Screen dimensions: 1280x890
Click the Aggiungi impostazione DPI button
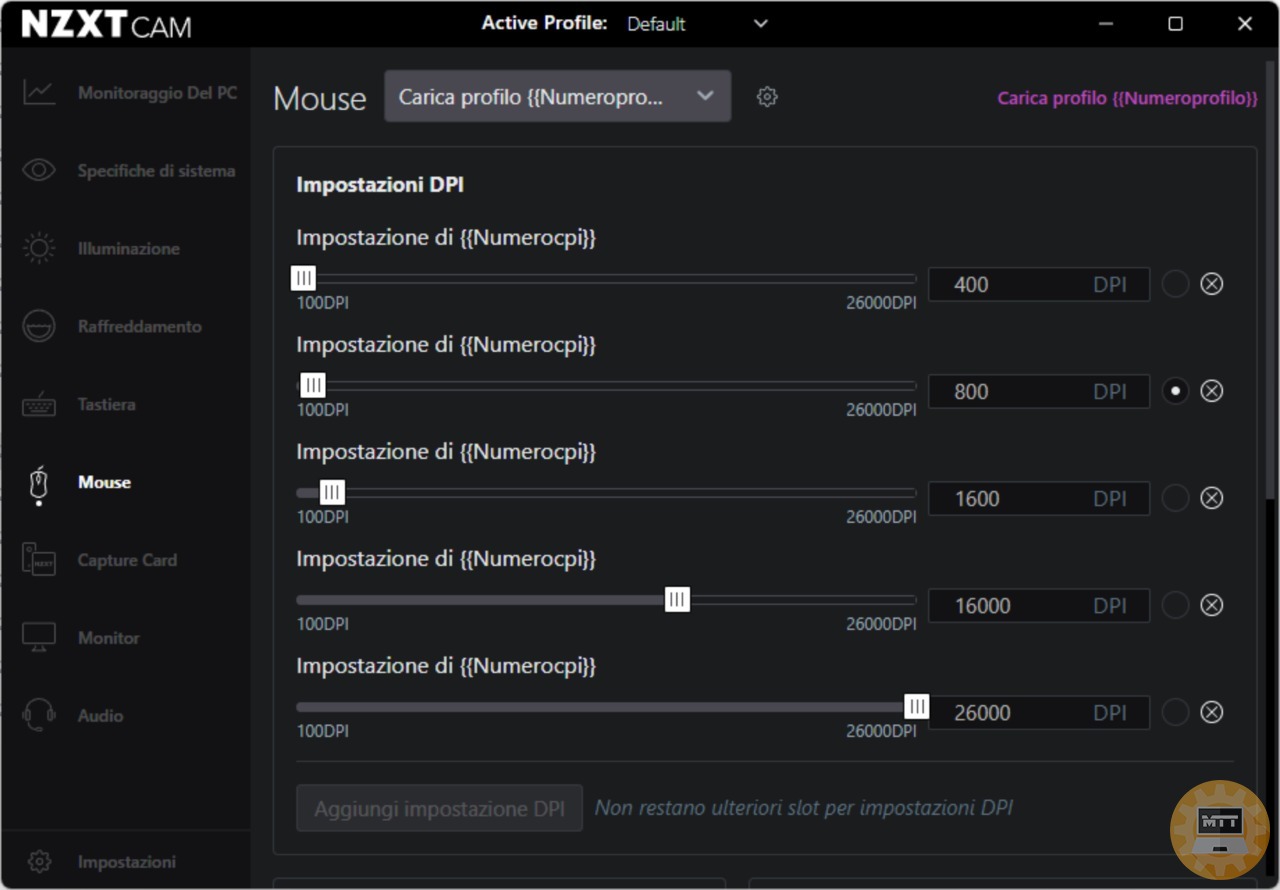coord(439,808)
